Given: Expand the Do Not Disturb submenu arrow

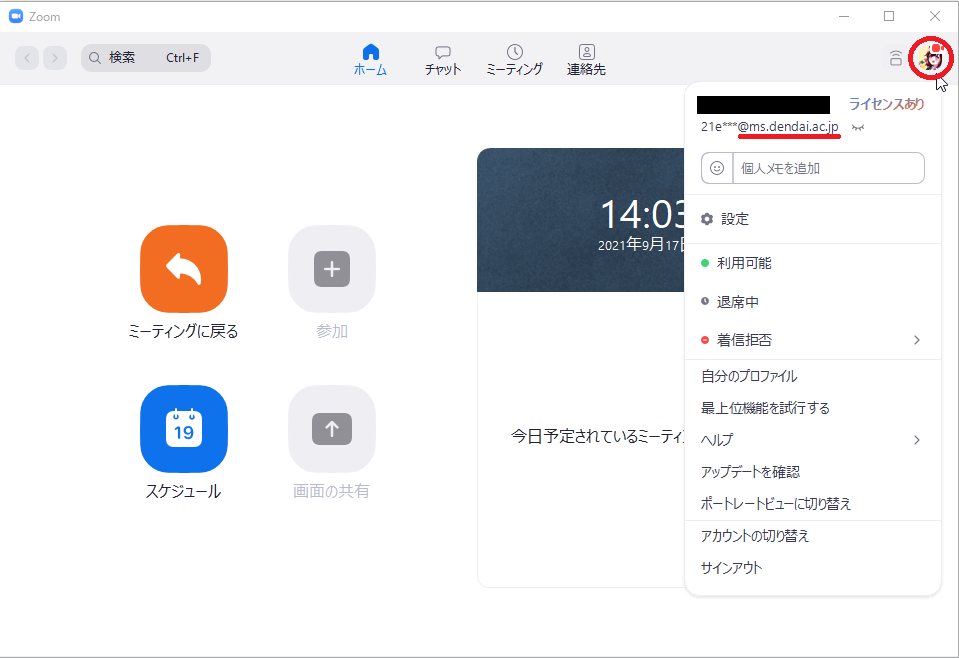Looking at the screenshot, I should [917, 340].
